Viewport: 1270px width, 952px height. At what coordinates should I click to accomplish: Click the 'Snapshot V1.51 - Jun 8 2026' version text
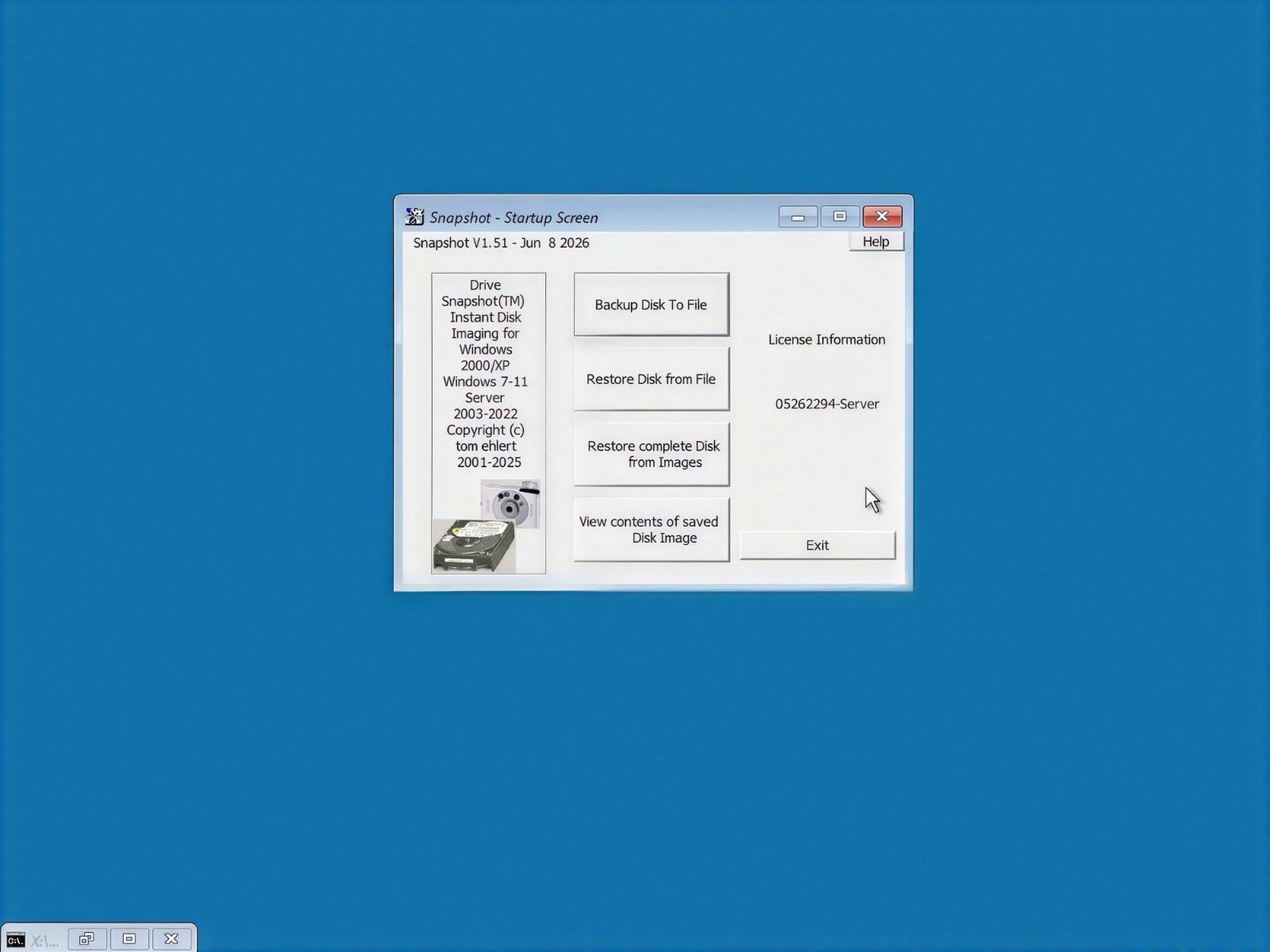click(501, 243)
